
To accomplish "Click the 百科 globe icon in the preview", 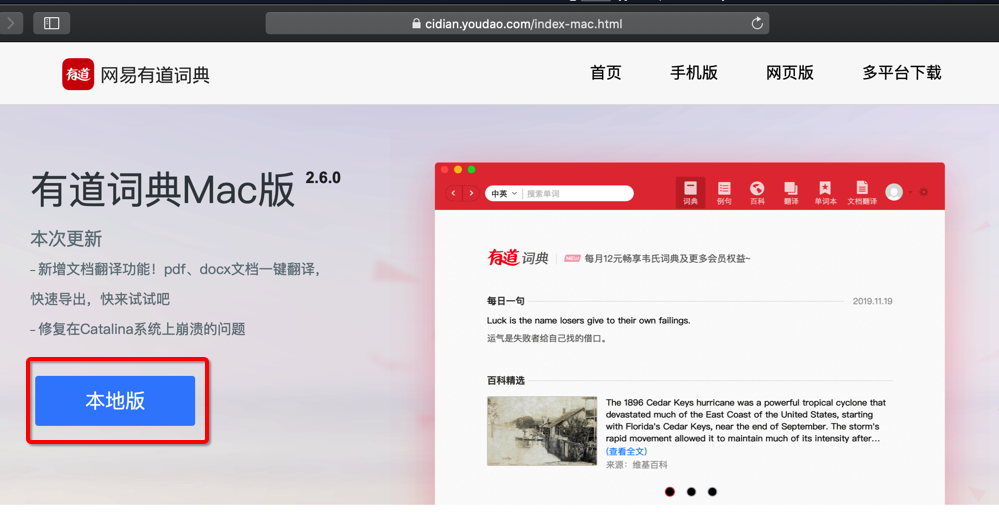I will 757,192.
